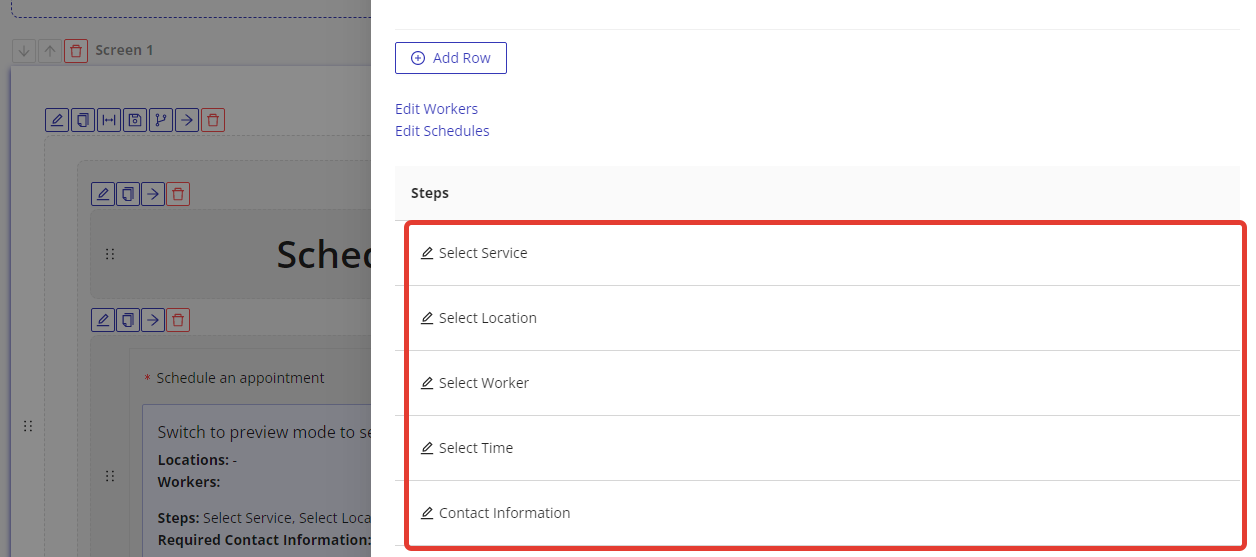Click the red trash icon above the large heading block
1256x557 pixels.
pyautogui.click(x=178, y=194)
